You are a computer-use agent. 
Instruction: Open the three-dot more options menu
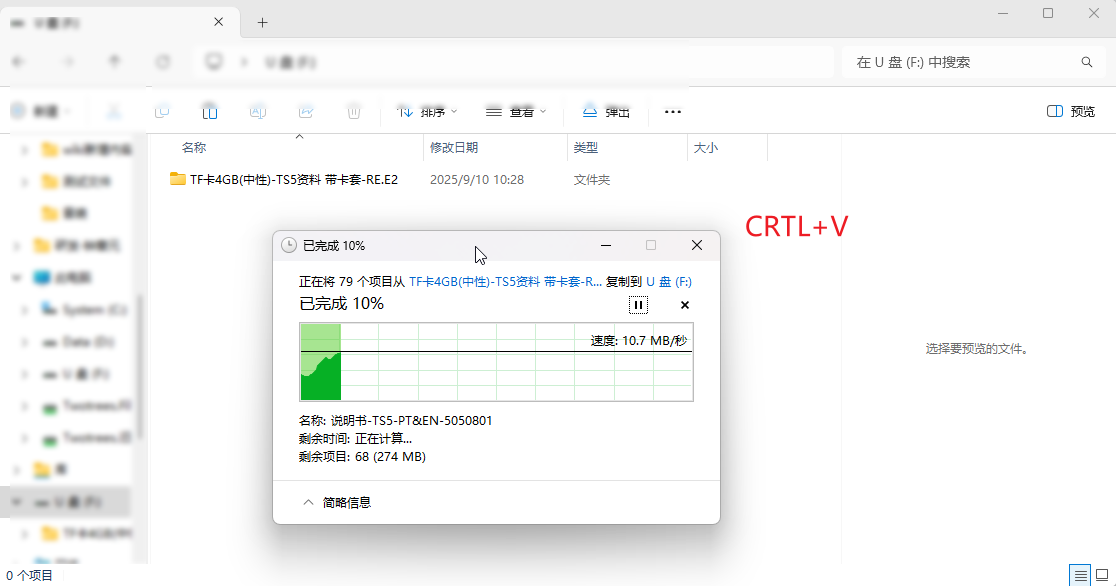click(x=673, y=112)
